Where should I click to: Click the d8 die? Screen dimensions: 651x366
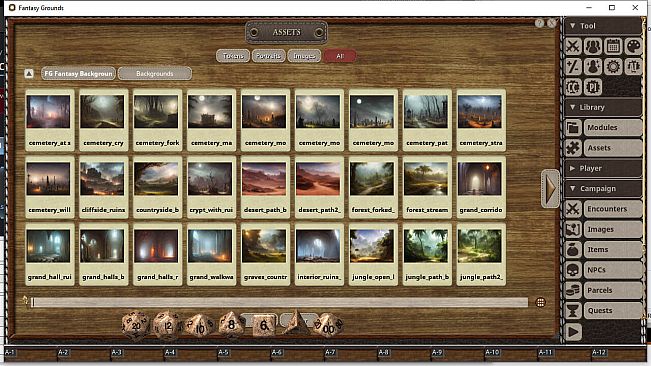coord(231,324)
